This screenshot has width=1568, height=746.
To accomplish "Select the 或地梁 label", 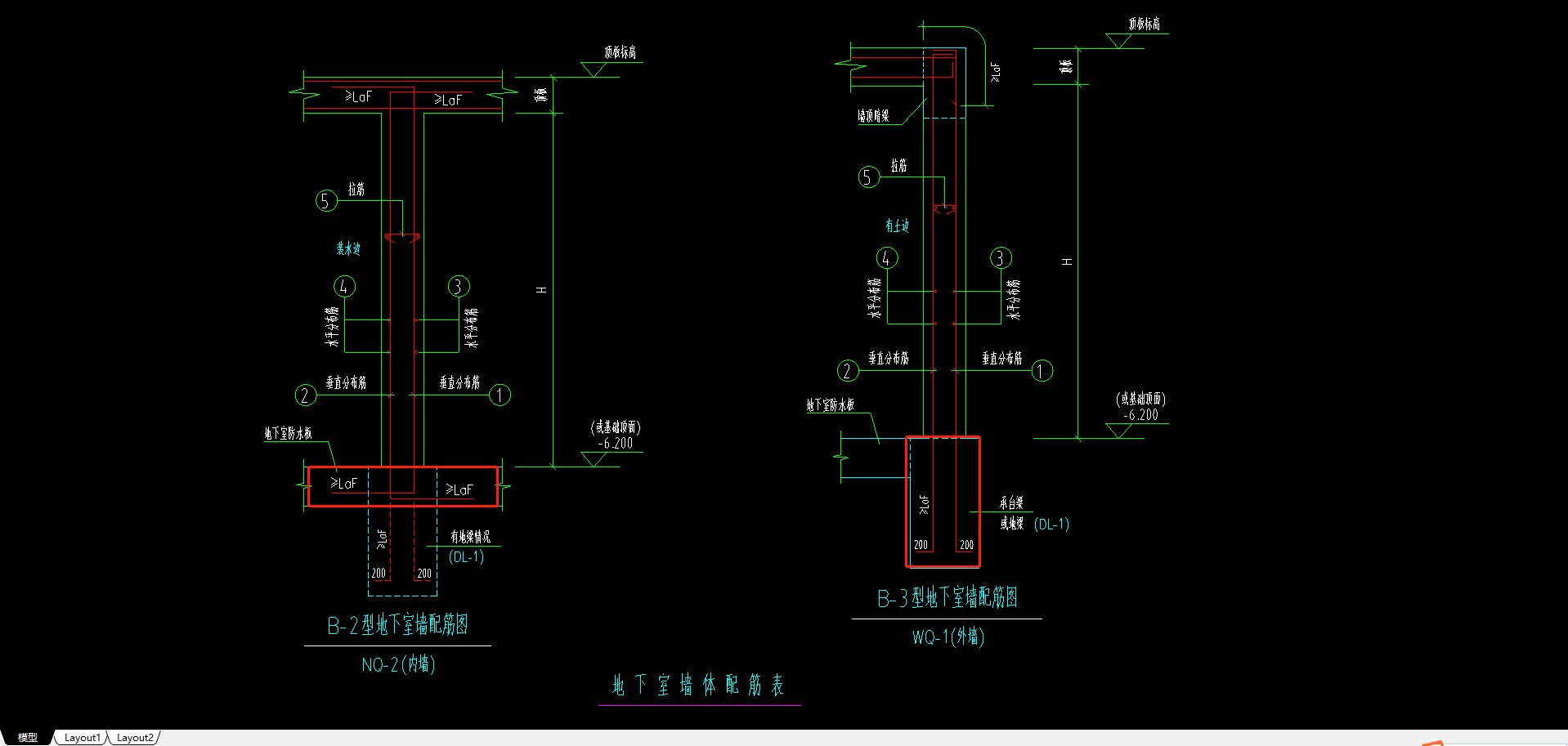I will (x=1011, y=524).
